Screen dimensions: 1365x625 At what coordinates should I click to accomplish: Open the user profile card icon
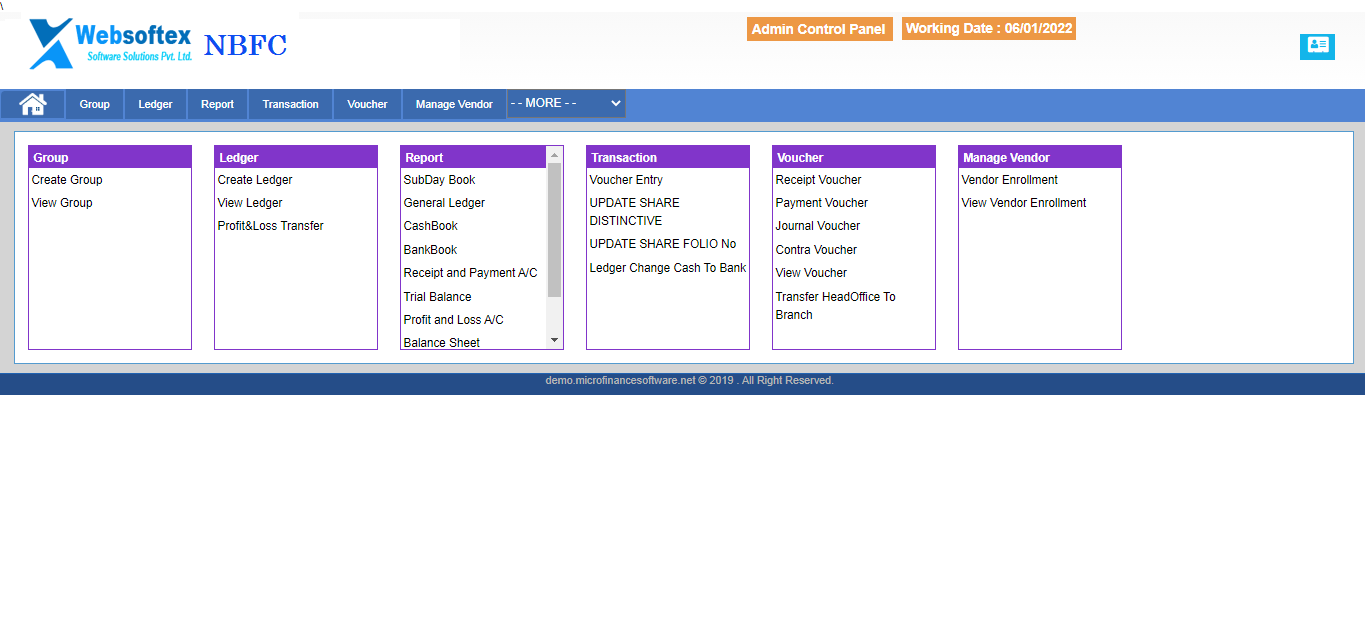coord(1317,46)
